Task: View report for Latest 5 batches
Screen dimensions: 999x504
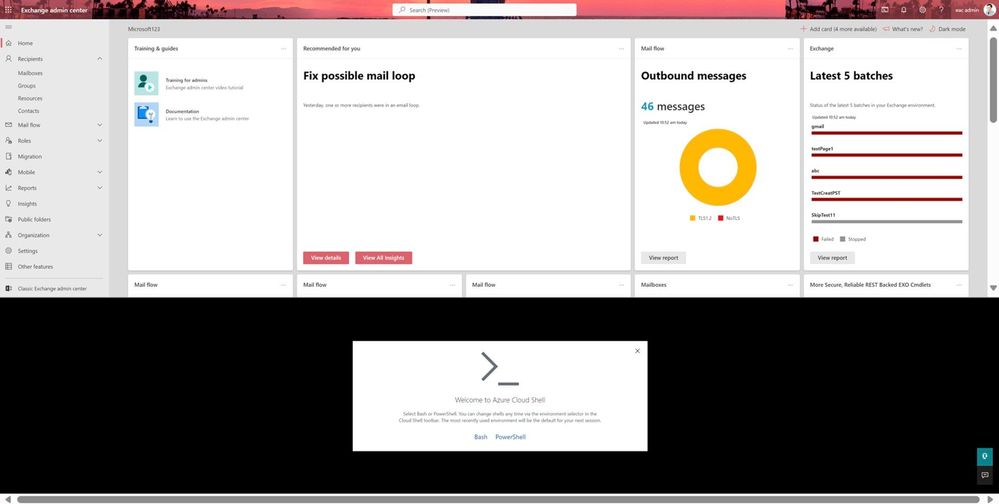Action: tap(832, 258)
